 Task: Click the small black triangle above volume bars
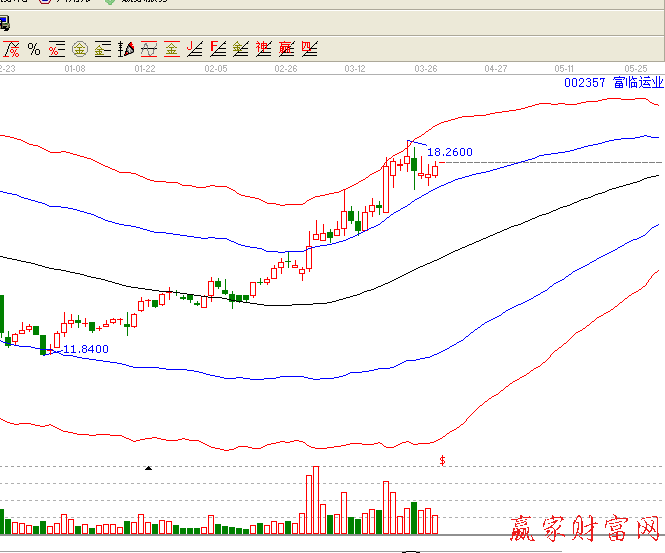tap(149, 468)
